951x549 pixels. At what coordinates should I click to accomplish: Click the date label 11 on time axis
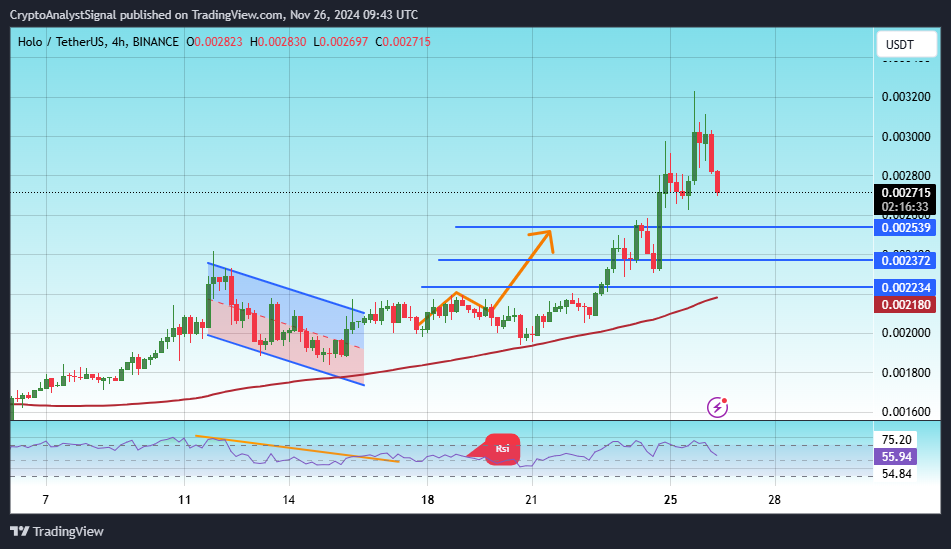tap(184, 500)
